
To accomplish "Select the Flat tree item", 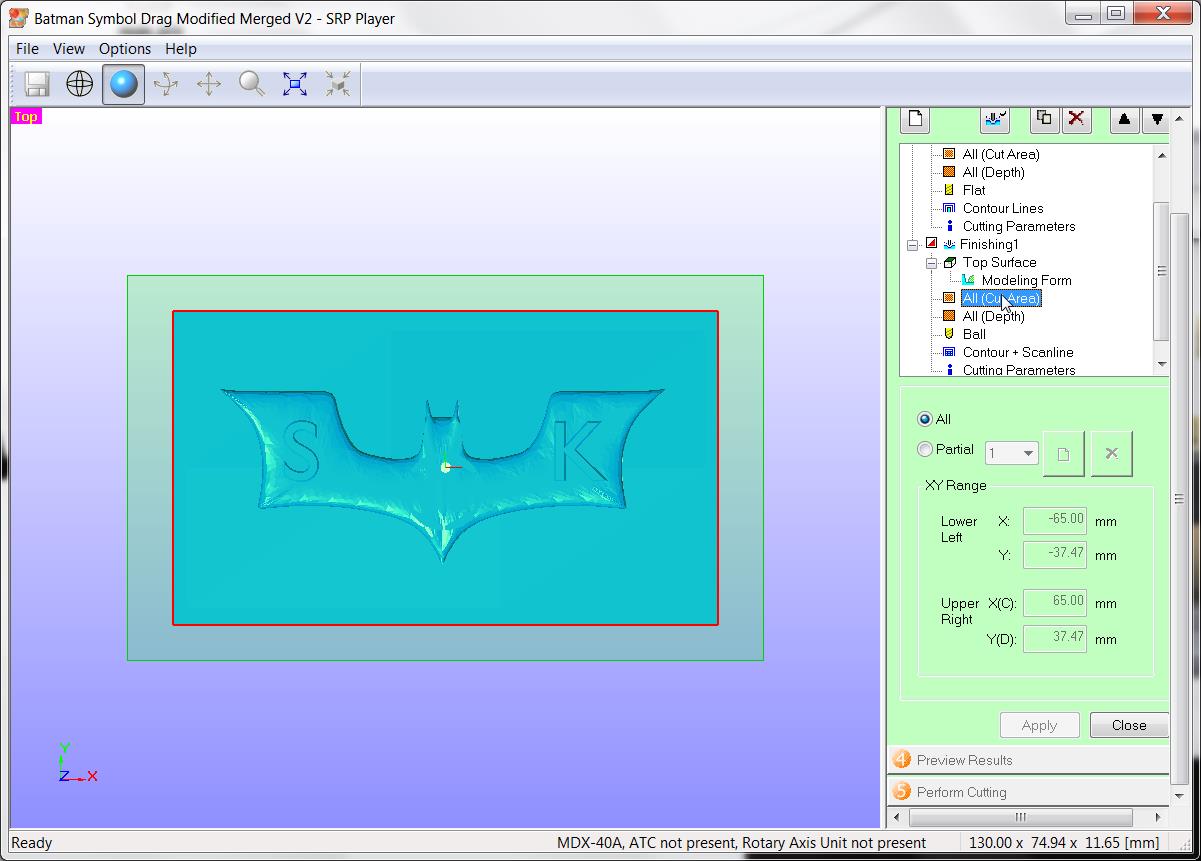I will [974, 190].
